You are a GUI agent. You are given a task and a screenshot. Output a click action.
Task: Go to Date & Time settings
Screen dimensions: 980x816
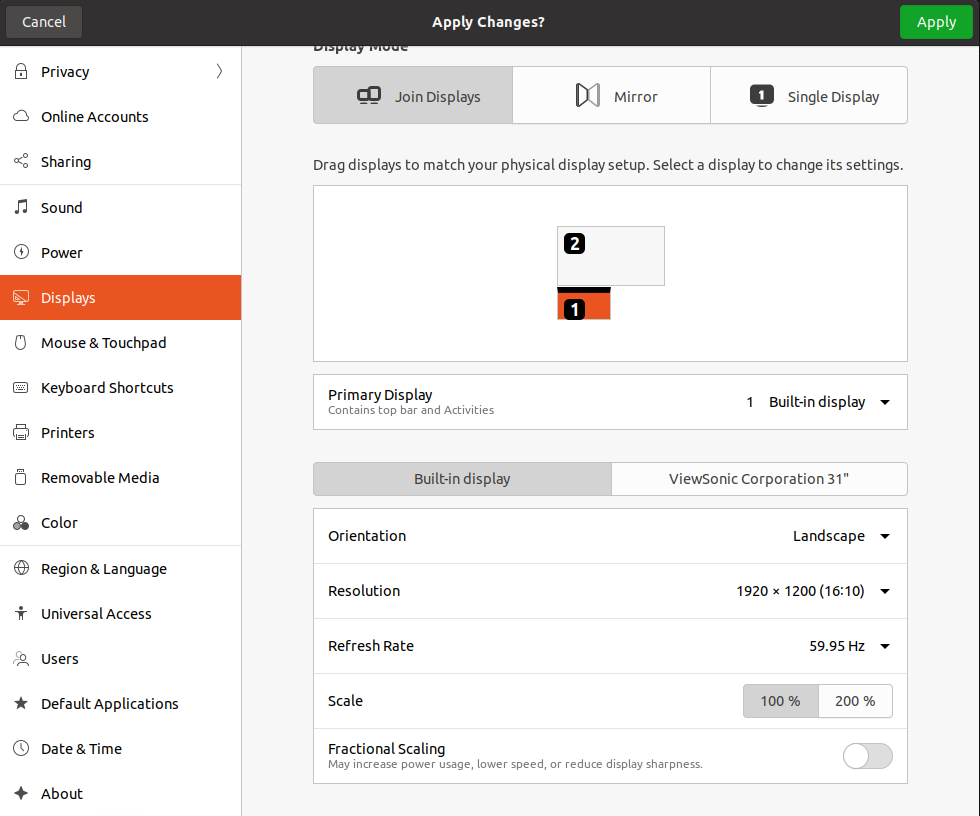pos(121,749)
